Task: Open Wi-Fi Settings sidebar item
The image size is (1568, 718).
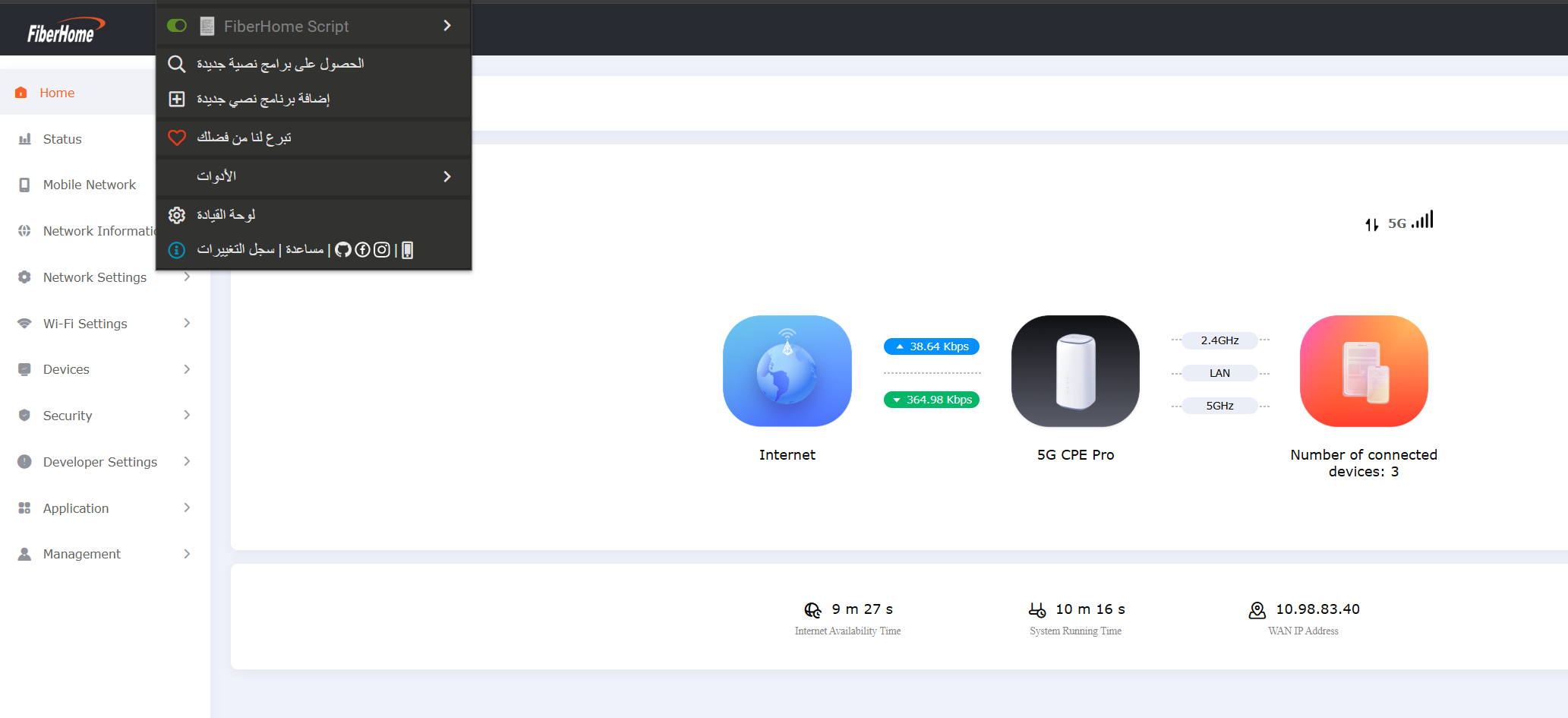Action: point(85,324)
